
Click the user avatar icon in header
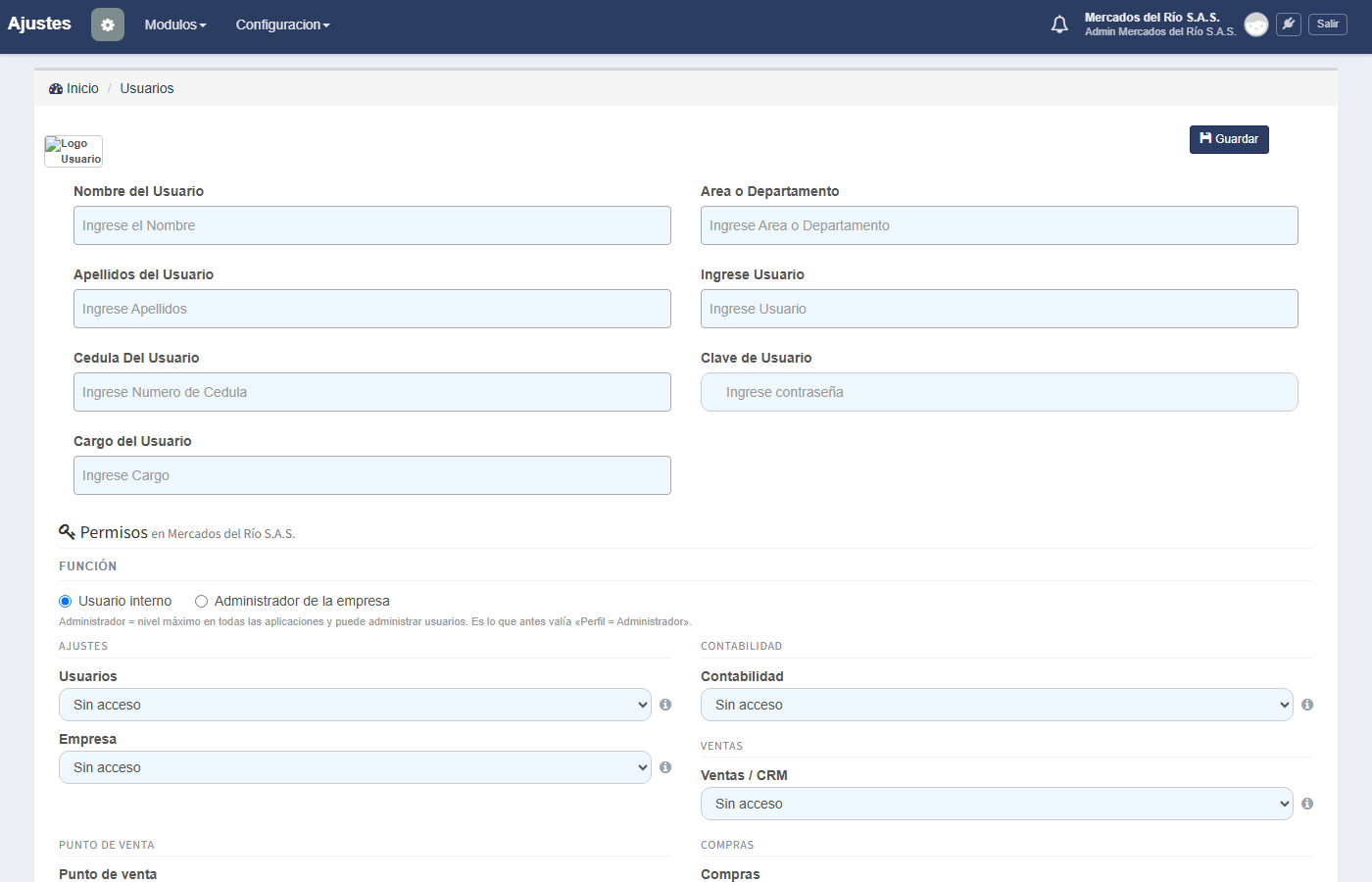(x=1256, y=24)
